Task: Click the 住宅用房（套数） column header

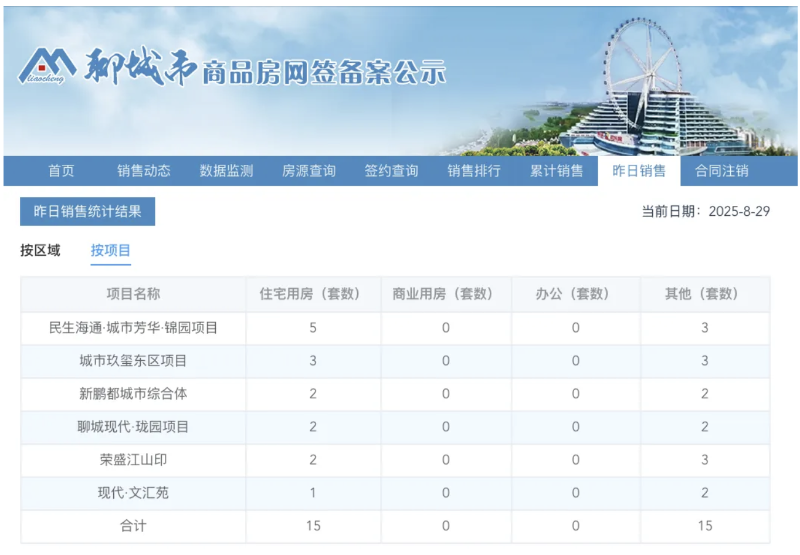Action: 313,294
